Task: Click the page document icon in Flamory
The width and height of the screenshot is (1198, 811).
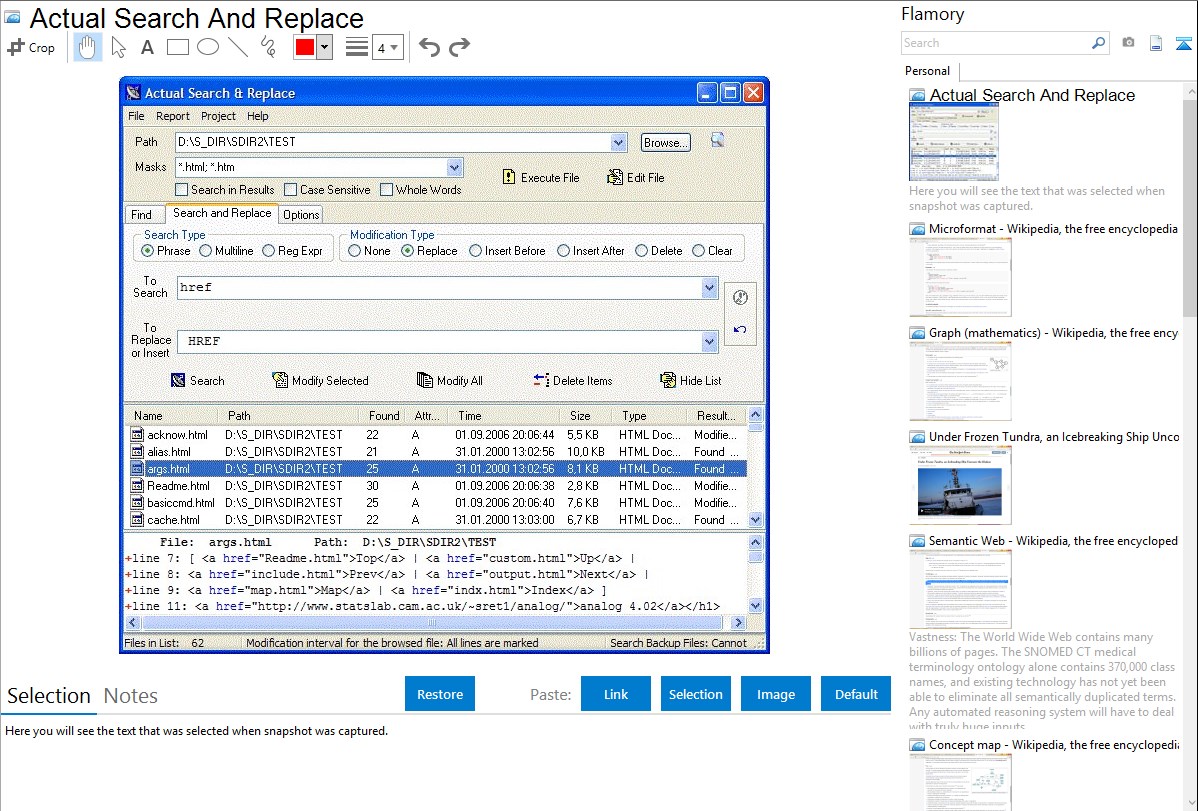Action: [x=1156, y=43]
